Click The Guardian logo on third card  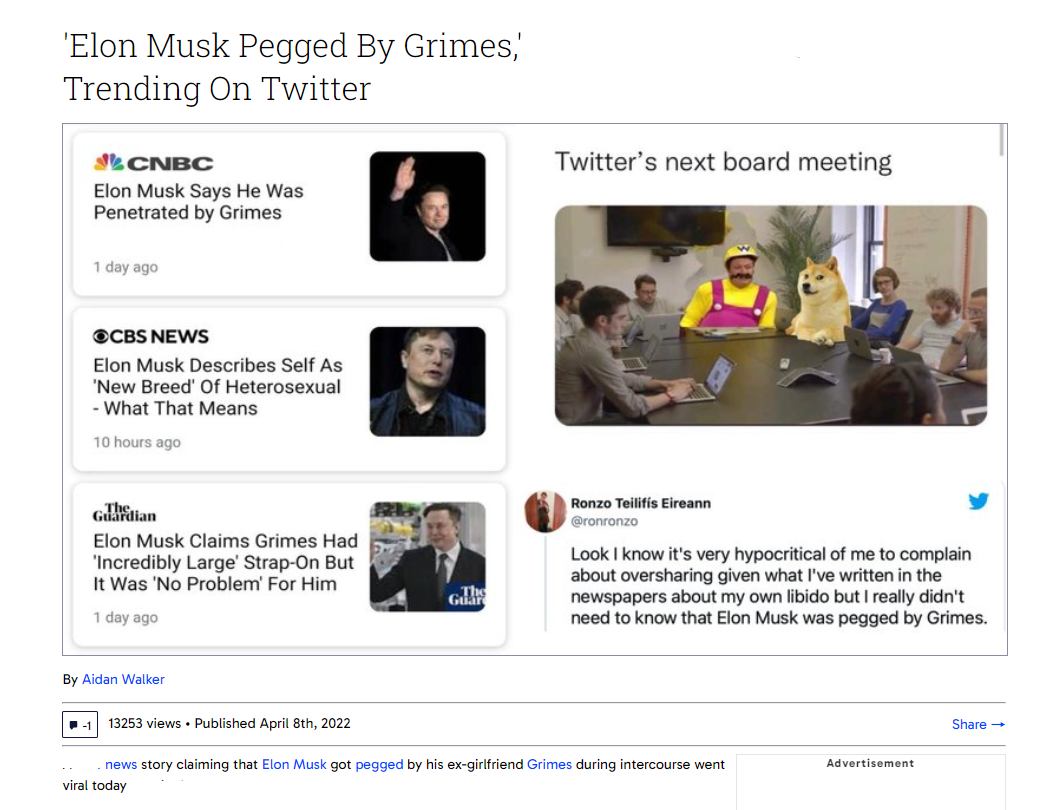coord(125,512)
